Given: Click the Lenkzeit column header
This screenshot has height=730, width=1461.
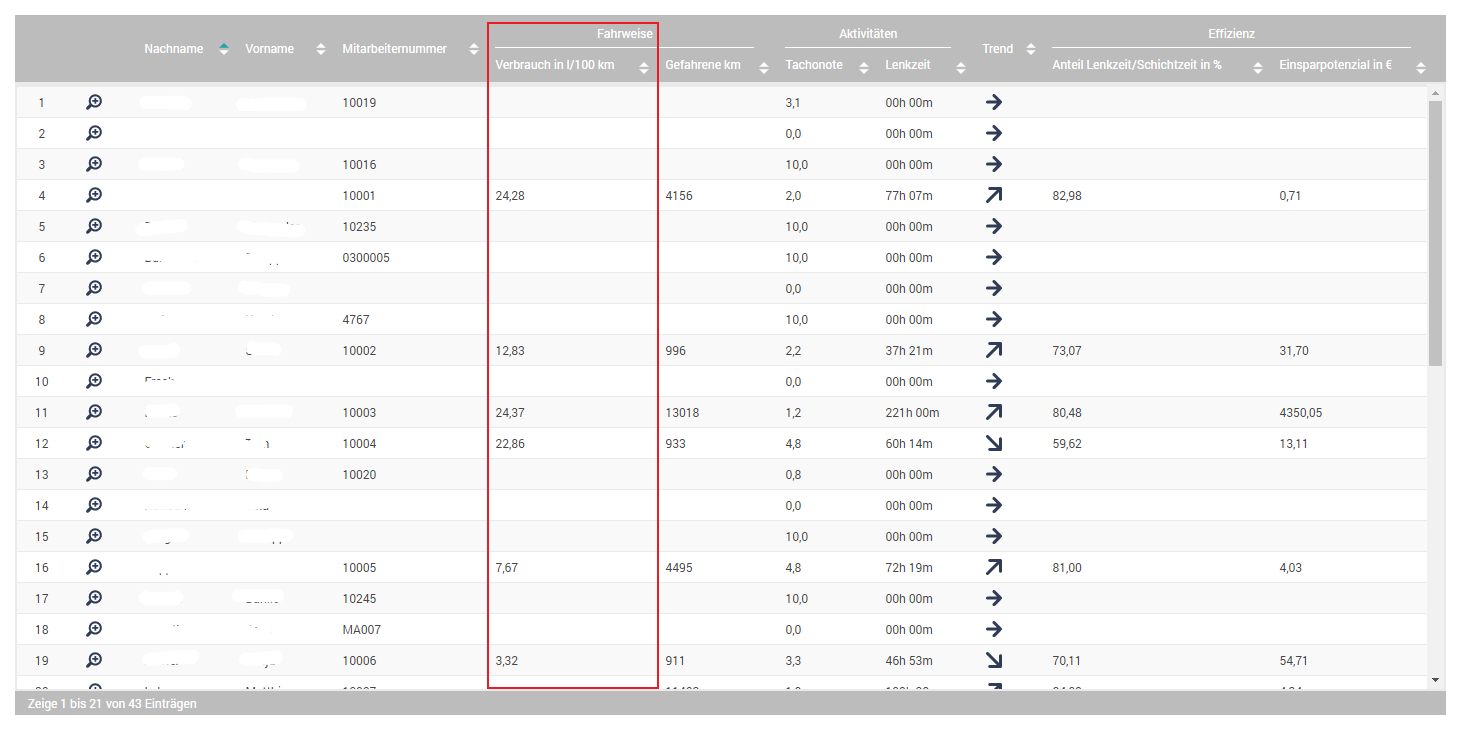Looking at the screenshot, I should point(908,66).
